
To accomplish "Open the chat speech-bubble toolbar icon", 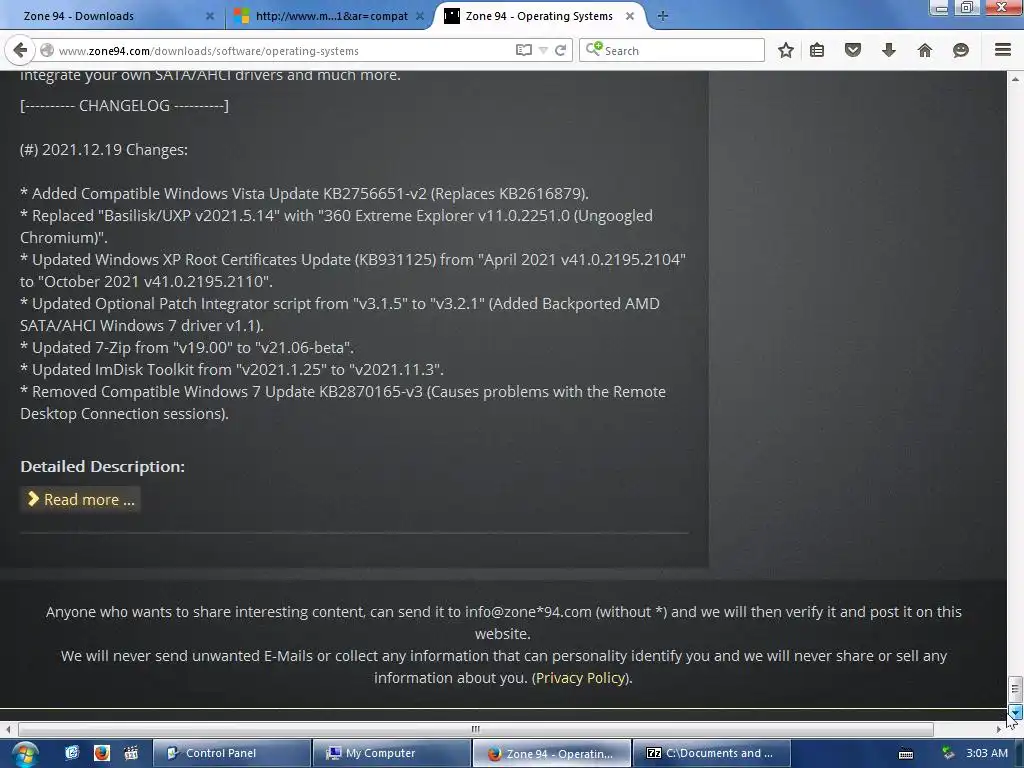I will [961, 50].
